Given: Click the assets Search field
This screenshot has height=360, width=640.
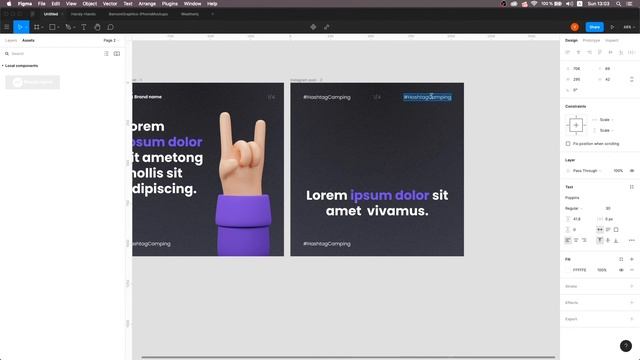Looking at the screenshot, I should (53, 53).
